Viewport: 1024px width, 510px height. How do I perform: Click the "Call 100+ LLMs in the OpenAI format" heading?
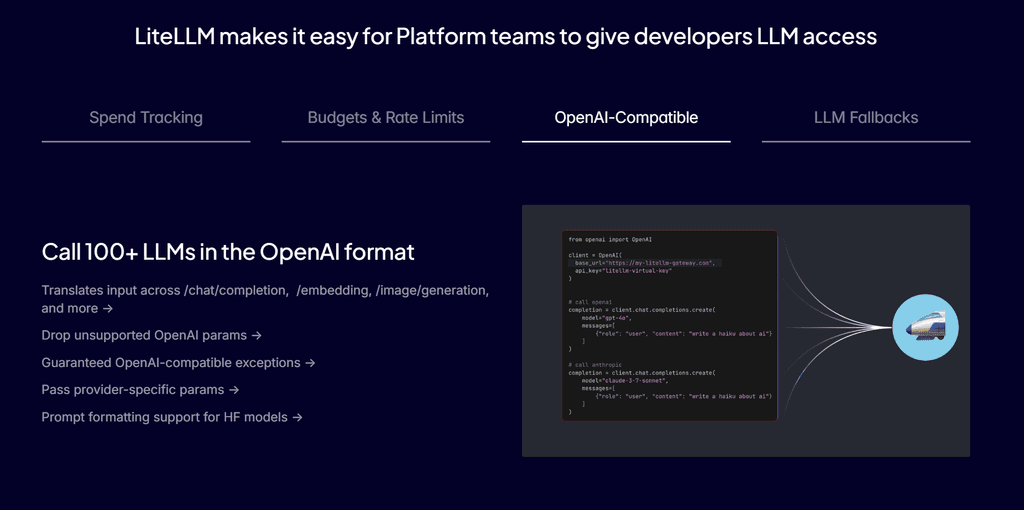228,252
